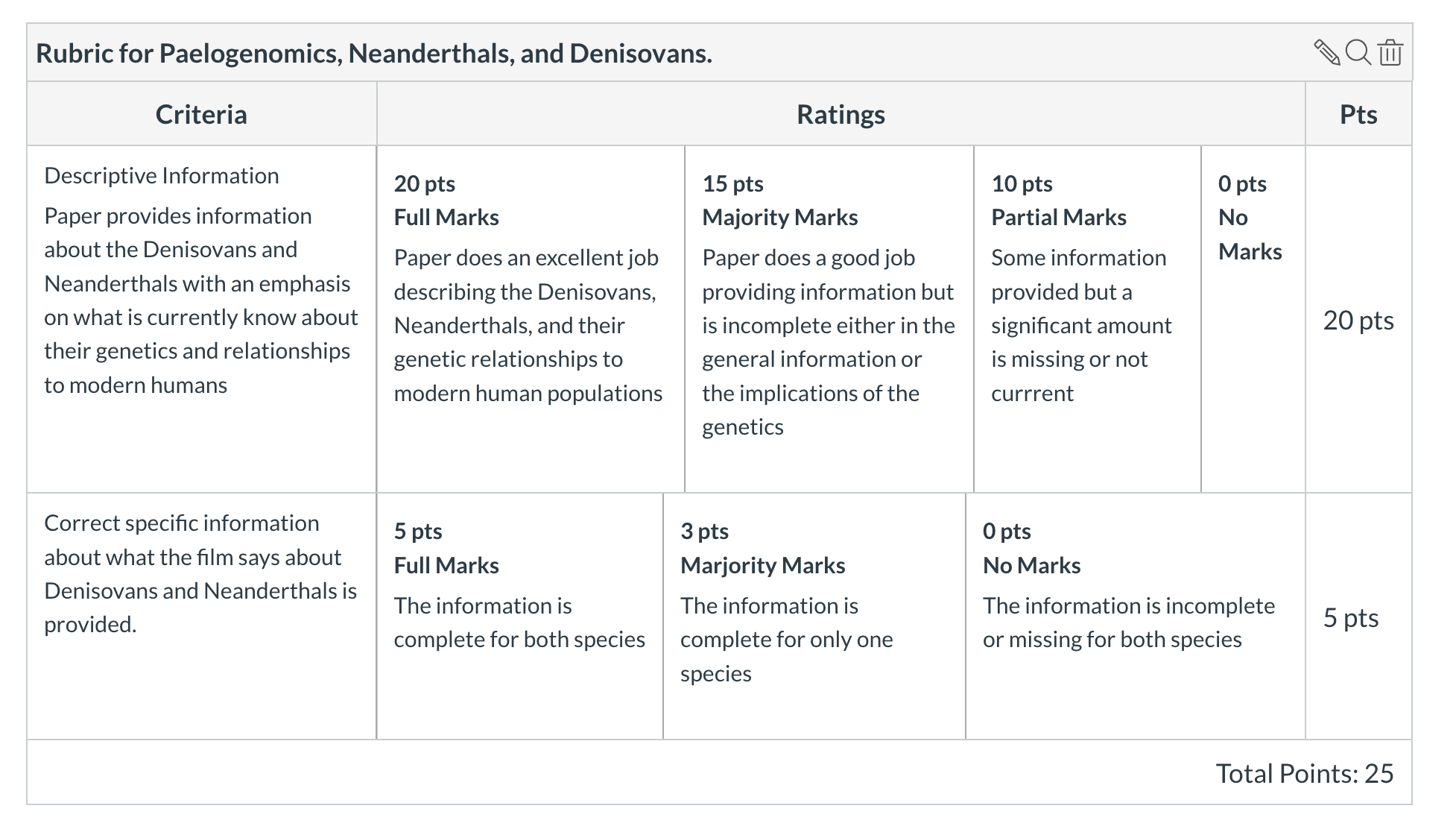Click the trash delete rubric icon
This screenshot has height=832, width=1456.
click(1390, 53)
